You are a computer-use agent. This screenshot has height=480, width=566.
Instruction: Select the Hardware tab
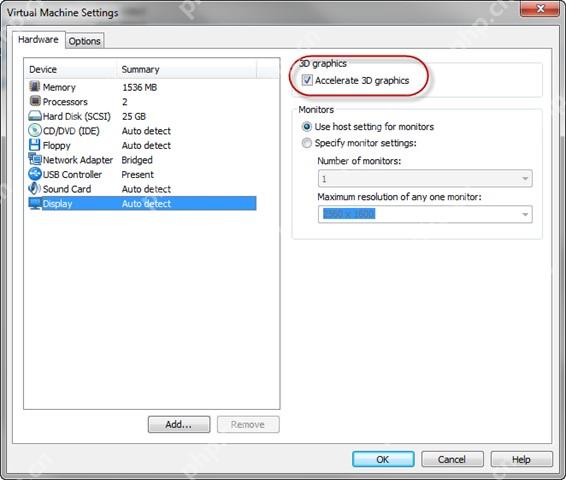click(x=38, y=39)
